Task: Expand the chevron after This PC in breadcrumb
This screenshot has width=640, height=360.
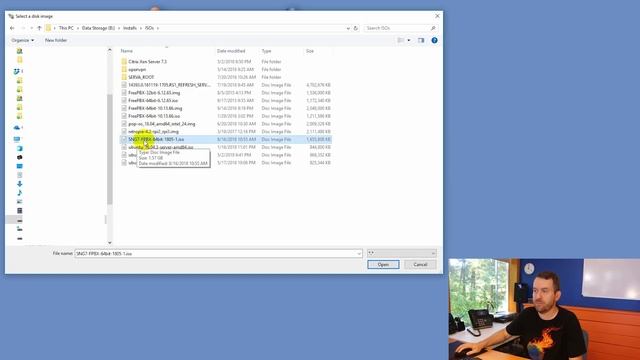Action: 78,28
